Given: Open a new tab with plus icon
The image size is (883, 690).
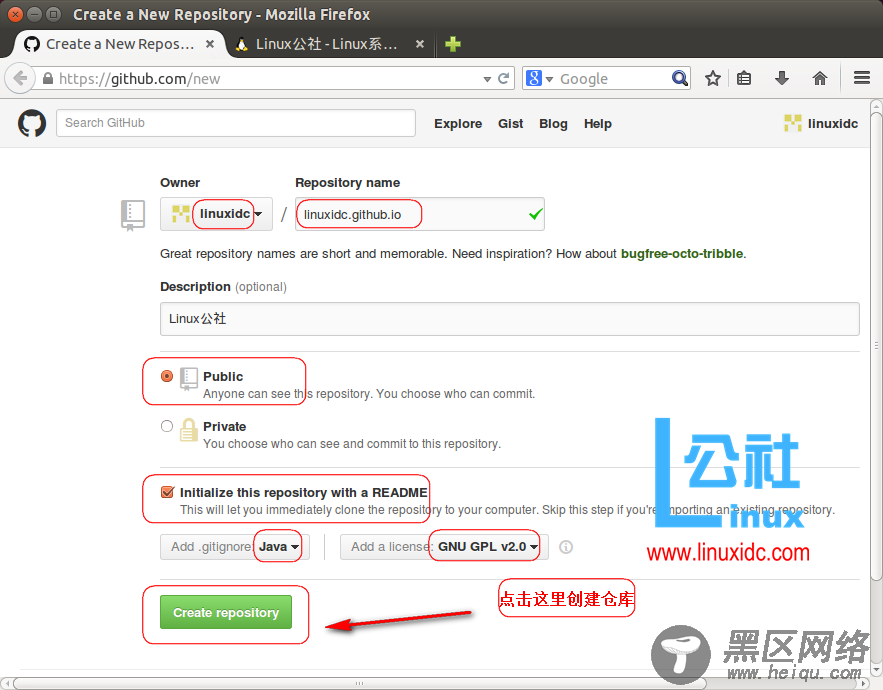Looking at the screenshot, I should [x=453, y=44].
